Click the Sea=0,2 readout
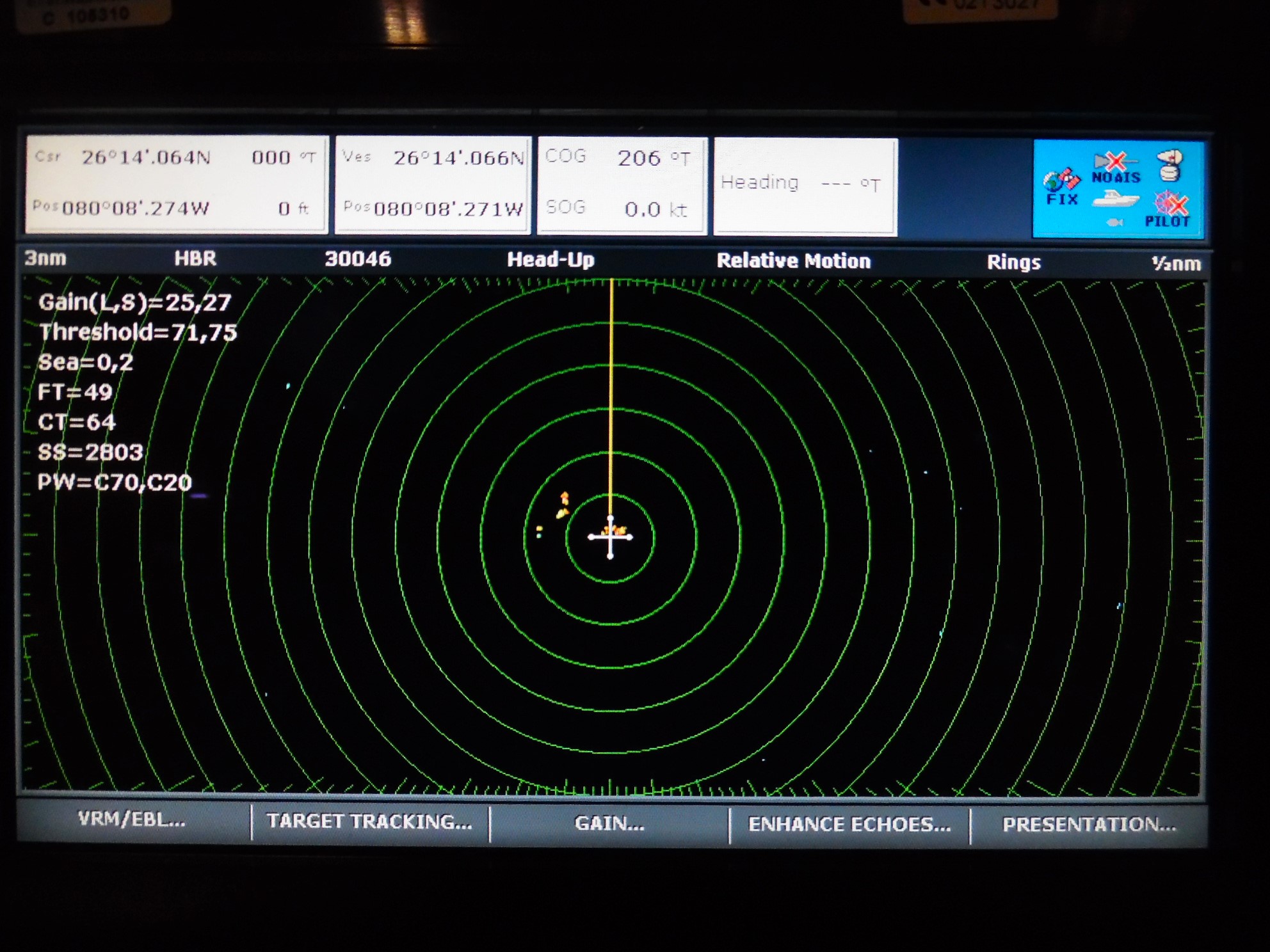The image size is (1270, 952). 86,362
